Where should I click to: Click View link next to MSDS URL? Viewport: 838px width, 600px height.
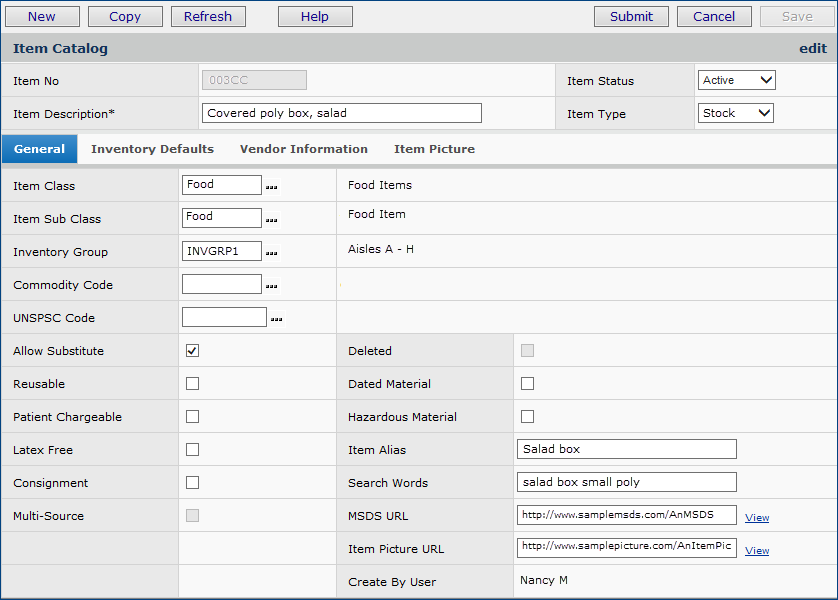(x=757, y=517)
